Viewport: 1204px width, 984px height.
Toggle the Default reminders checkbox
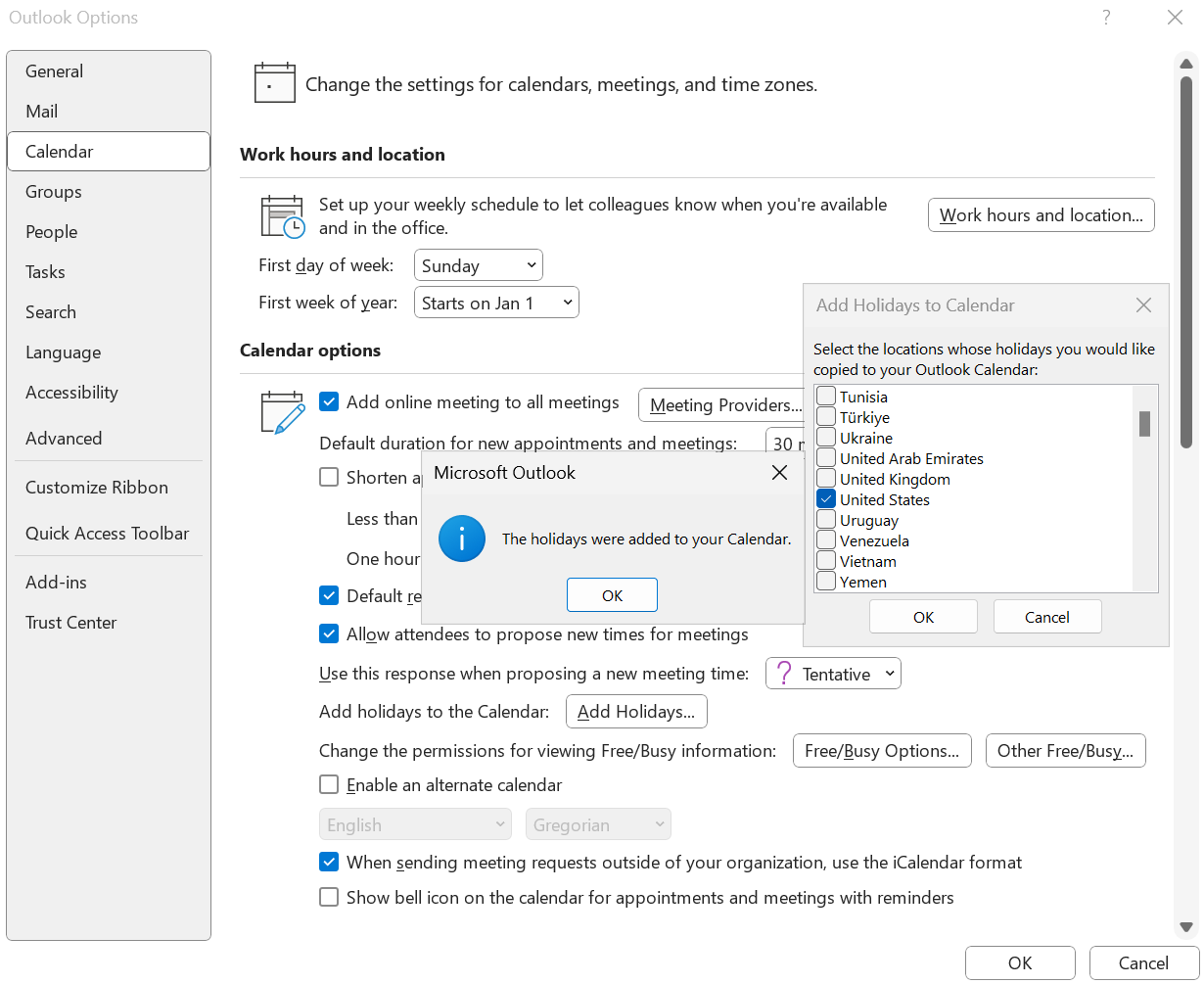[330, 595]
